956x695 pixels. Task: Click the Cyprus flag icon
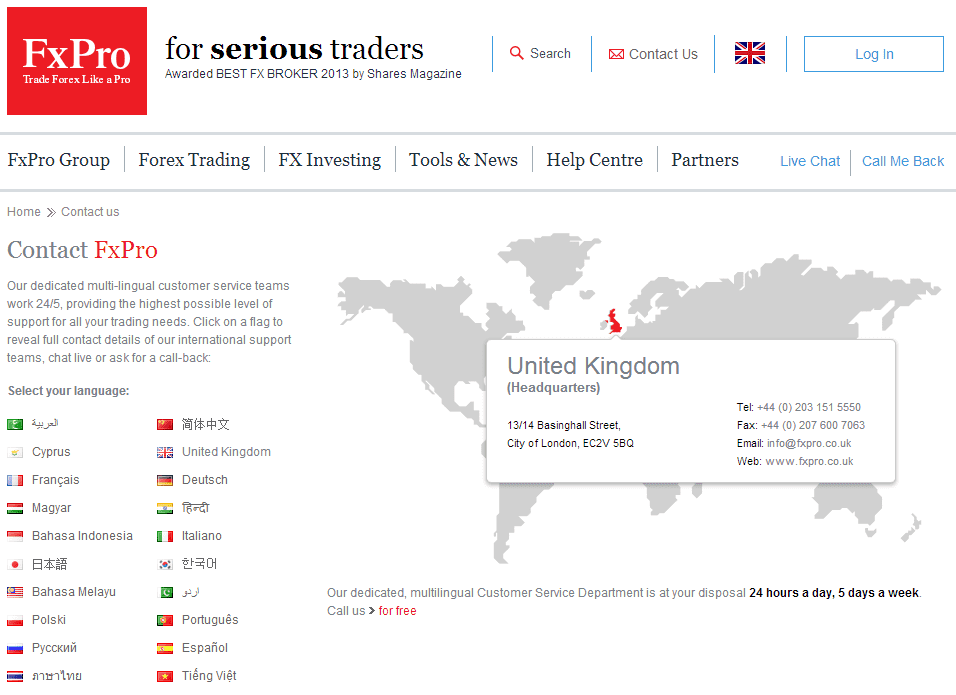click(x=15, y=452)
